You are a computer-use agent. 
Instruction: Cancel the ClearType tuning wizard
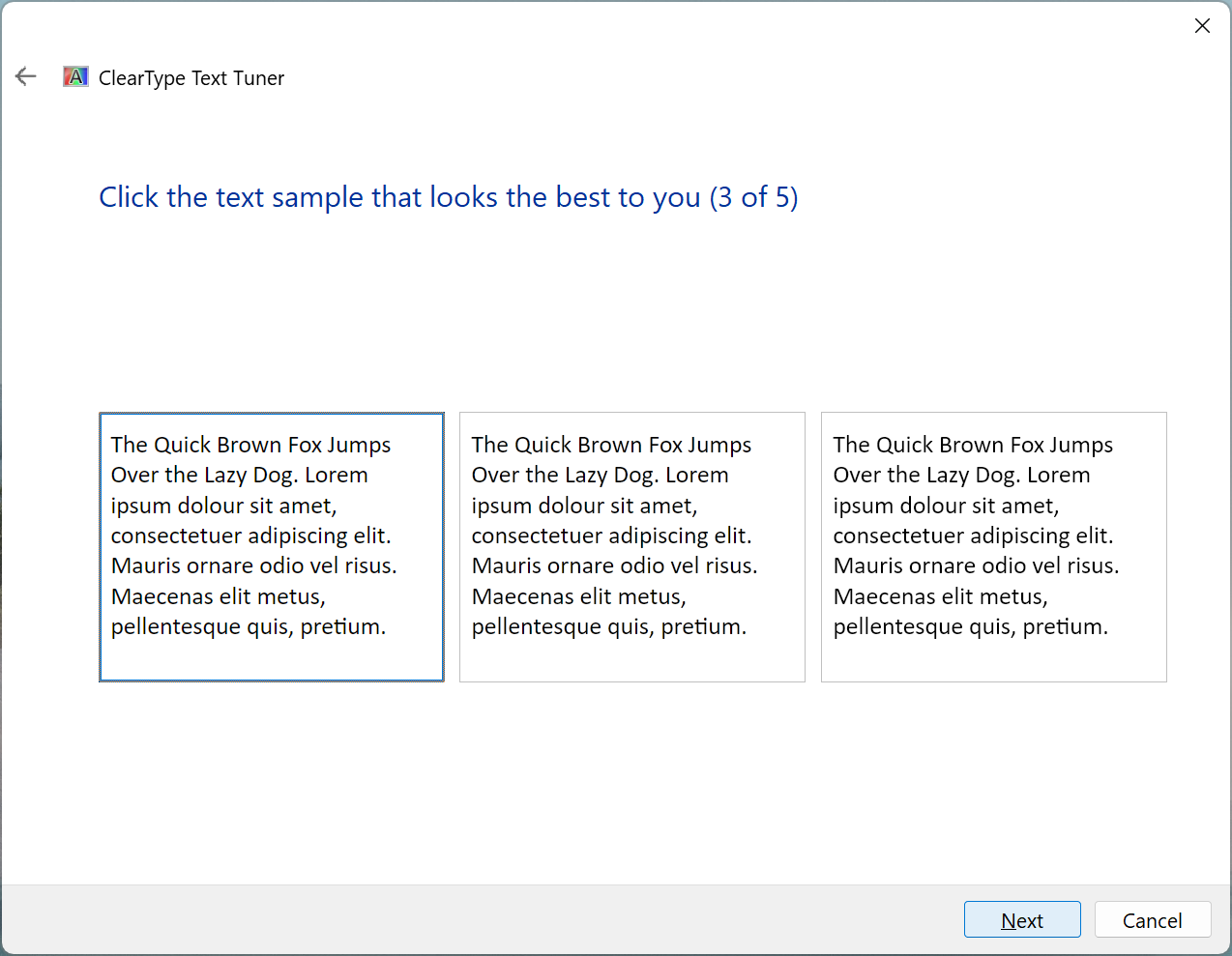1152,920
